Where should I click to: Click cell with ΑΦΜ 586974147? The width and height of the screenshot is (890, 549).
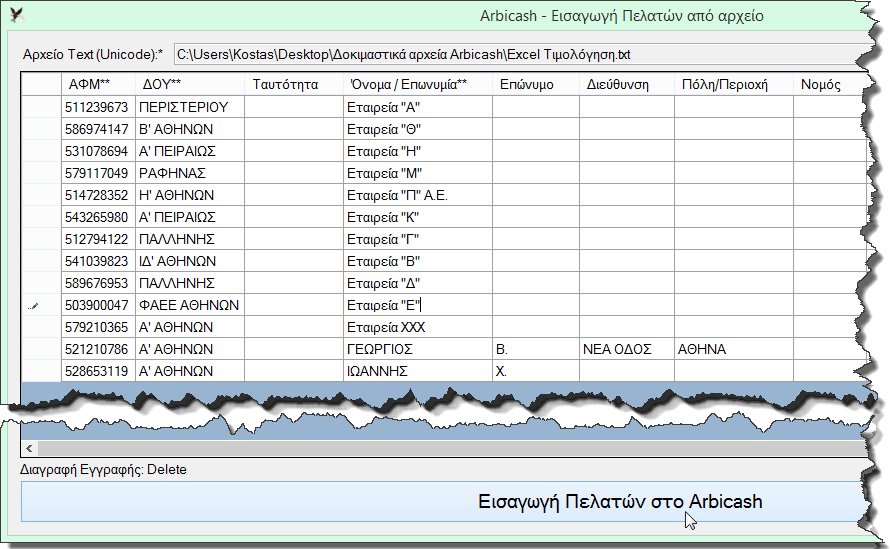pos(98,129)
